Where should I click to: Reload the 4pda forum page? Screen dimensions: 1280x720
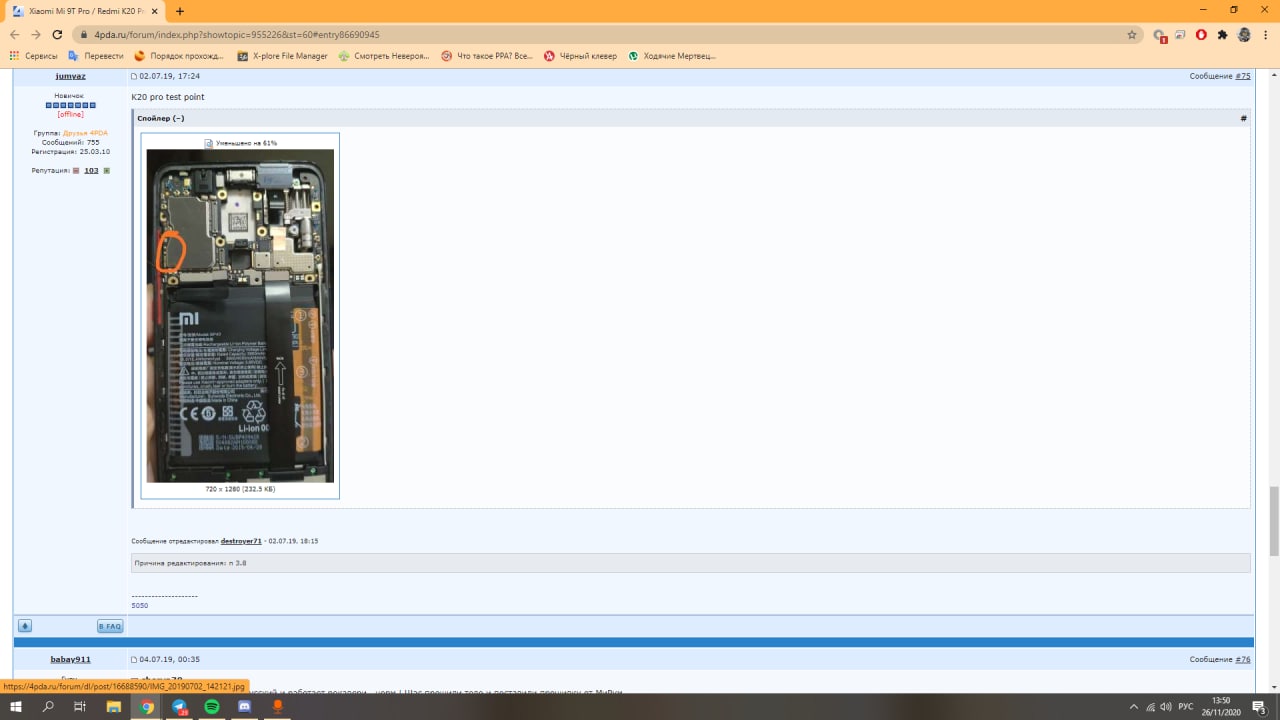[57, 34]
